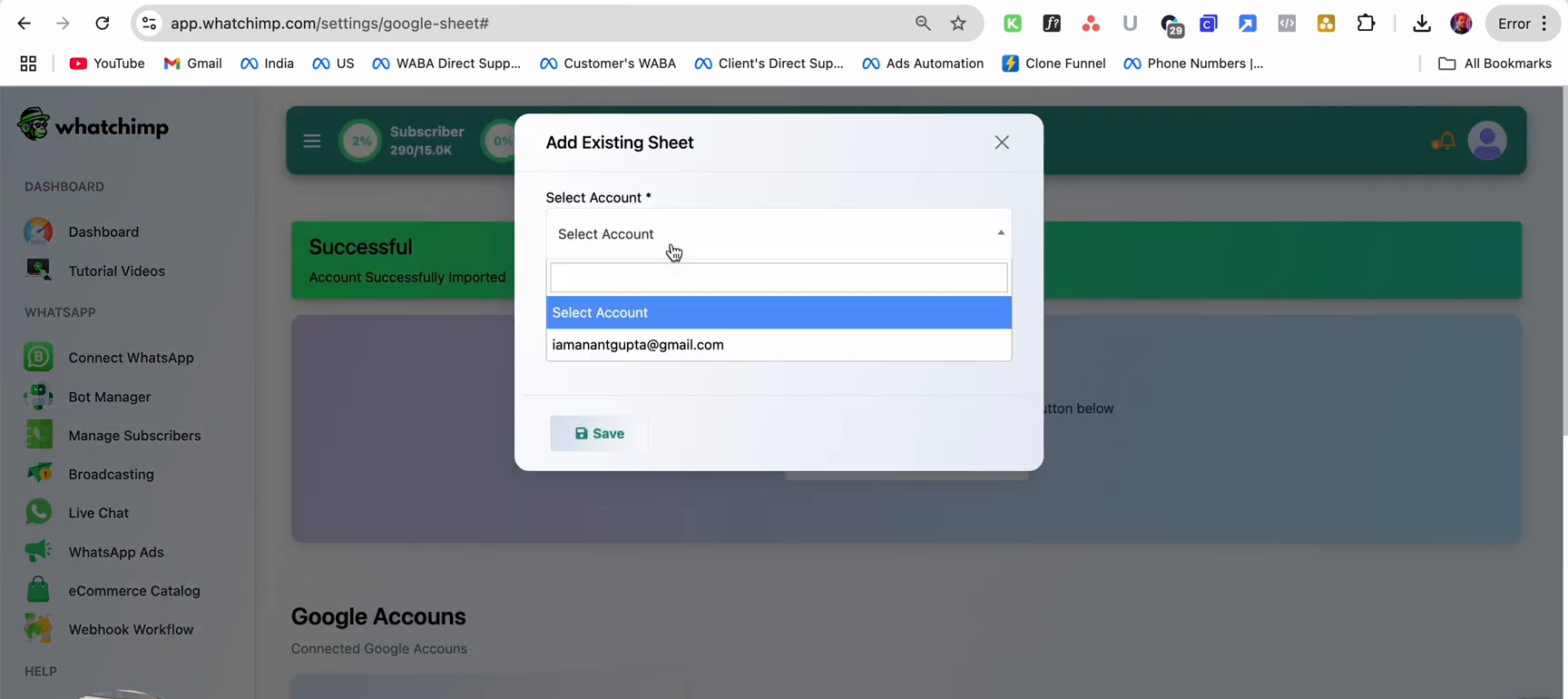
Task: Go to Broadcasting
Action: pyautogui.click(x=89, y=474)
